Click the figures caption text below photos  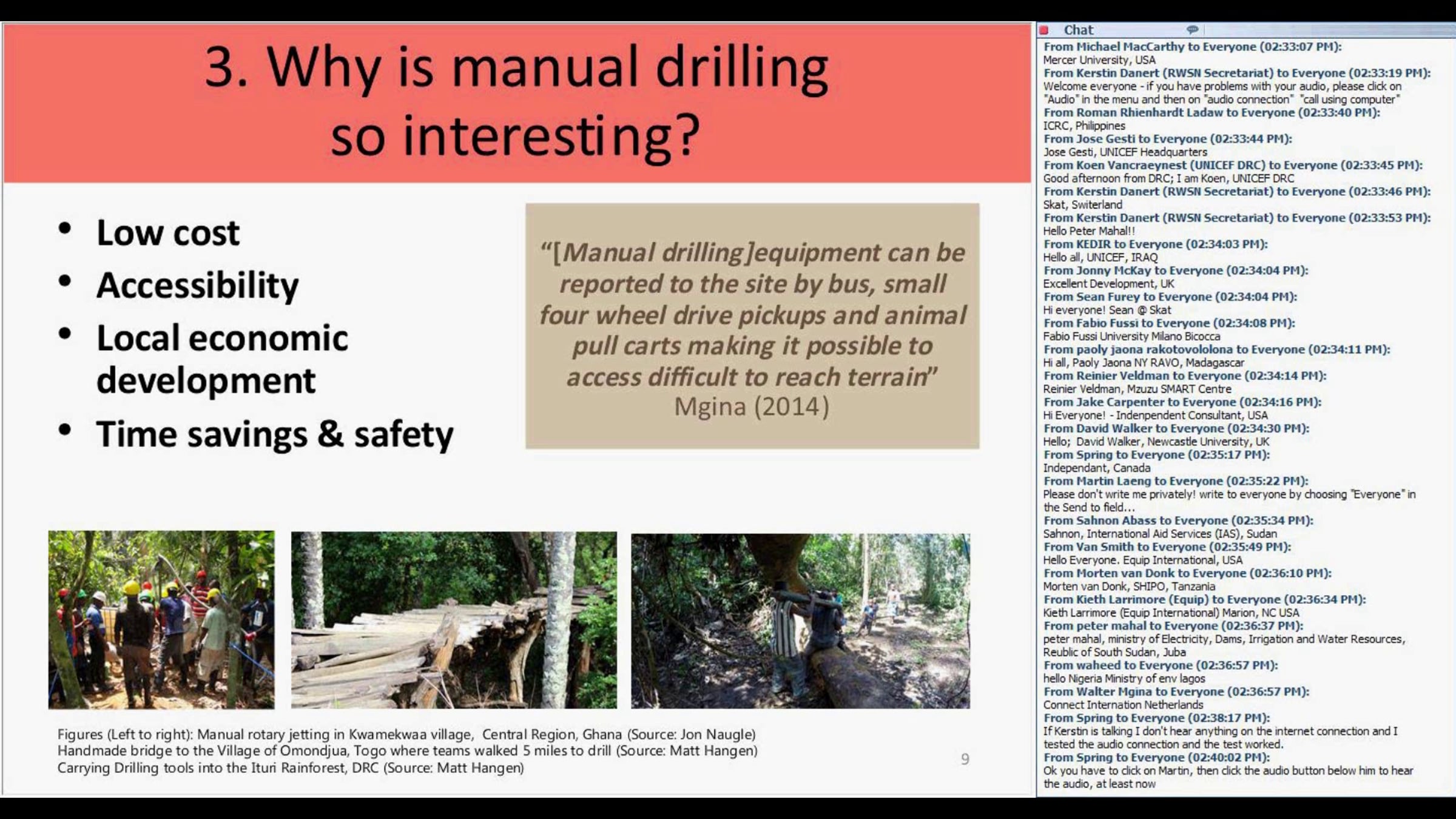406,751
